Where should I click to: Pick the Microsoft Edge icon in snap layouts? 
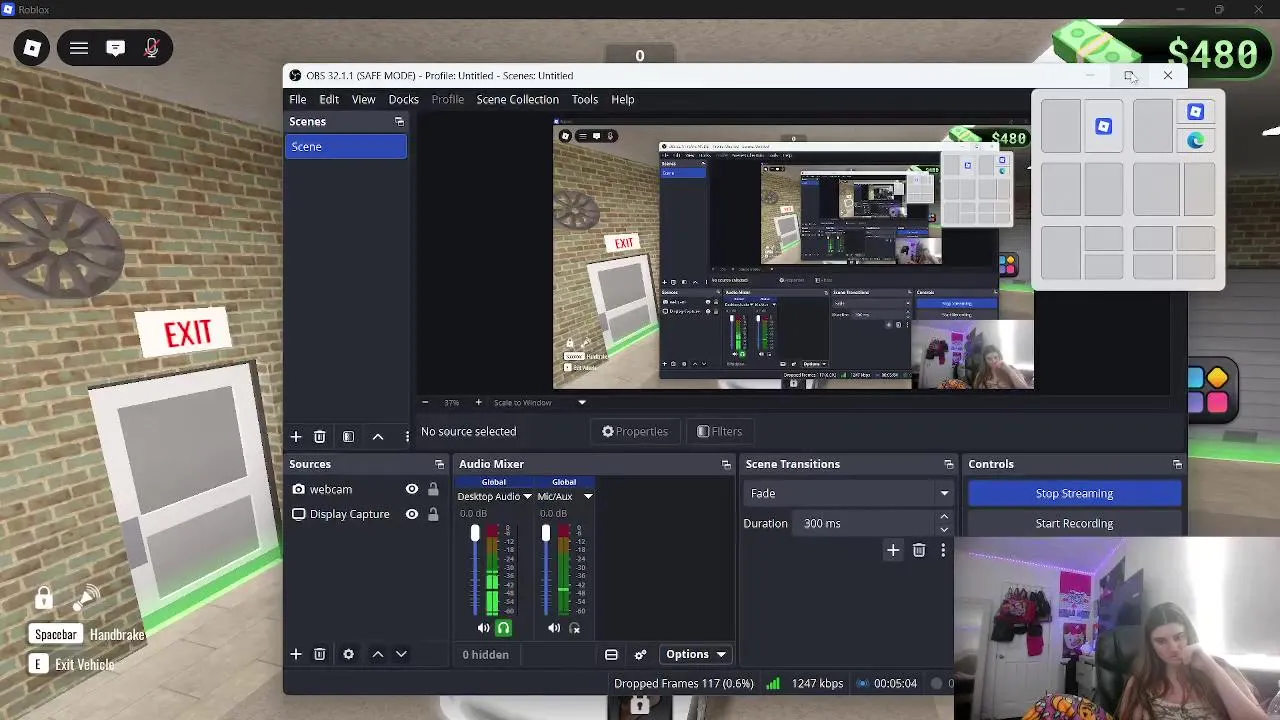pyautogui.click(x=1196, y=141)
